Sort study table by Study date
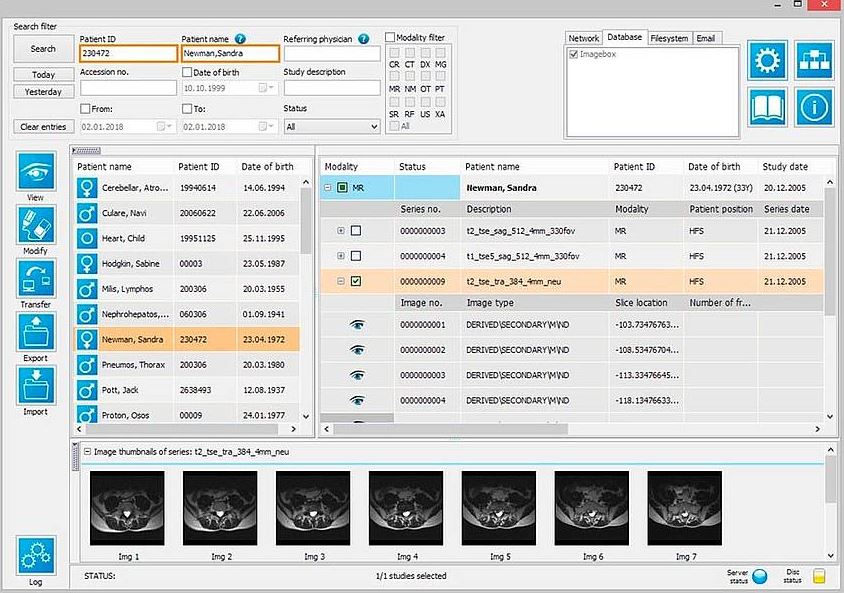 [785, 167]
